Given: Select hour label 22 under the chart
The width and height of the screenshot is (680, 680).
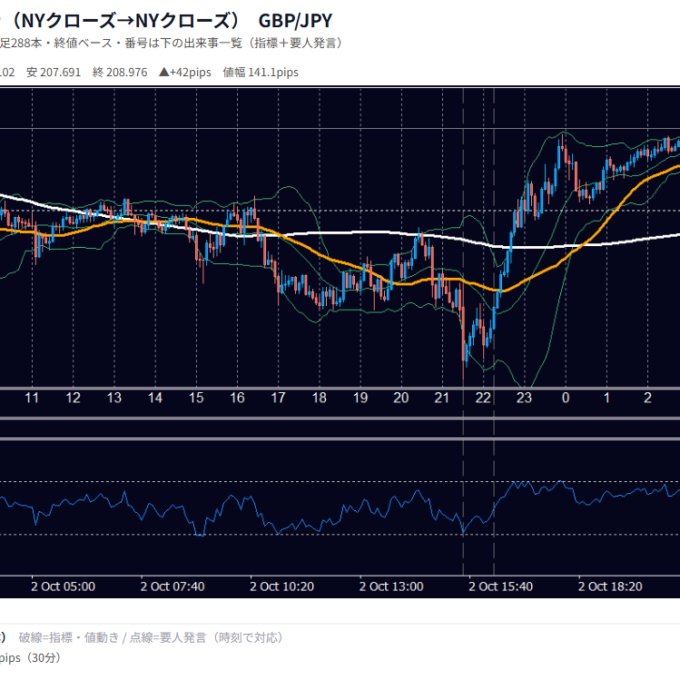Looking at the screenshot, I should pos(483,398).
